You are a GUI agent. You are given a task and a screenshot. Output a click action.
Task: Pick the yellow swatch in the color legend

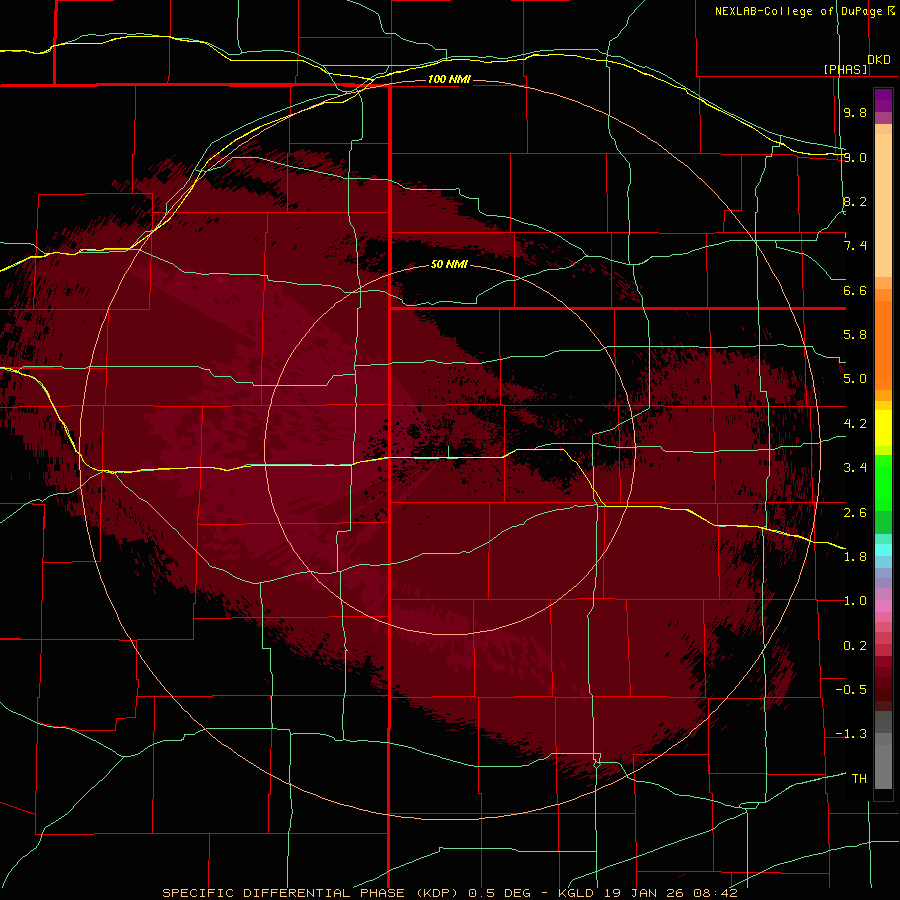(x=883, y=428)
